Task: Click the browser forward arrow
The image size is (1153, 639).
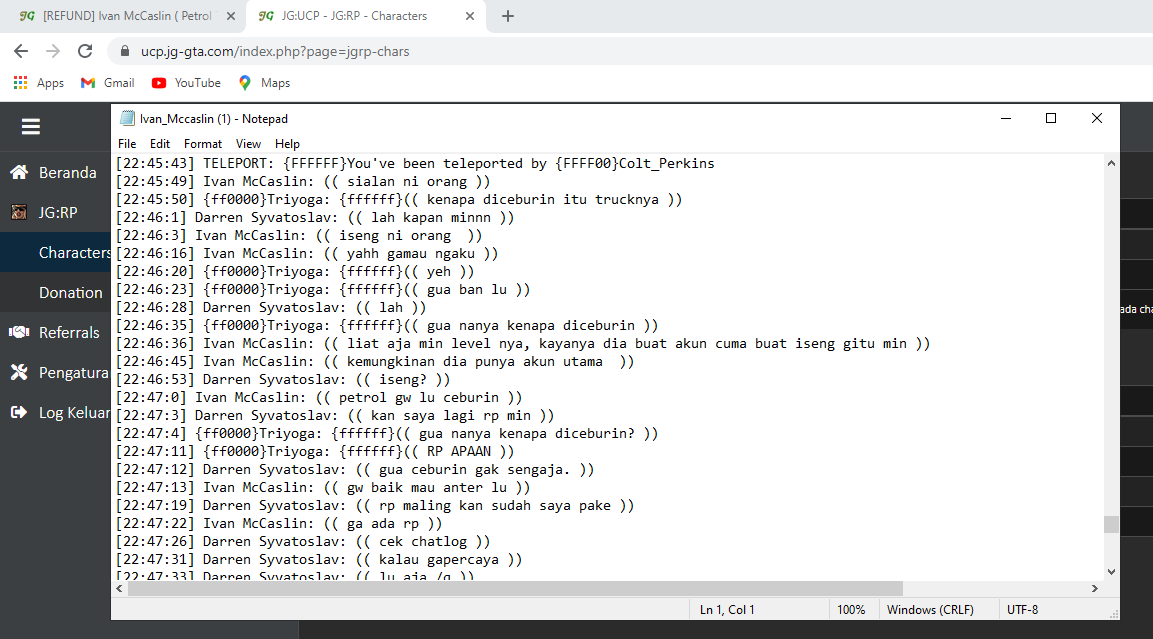Action: tap(53, 51)
